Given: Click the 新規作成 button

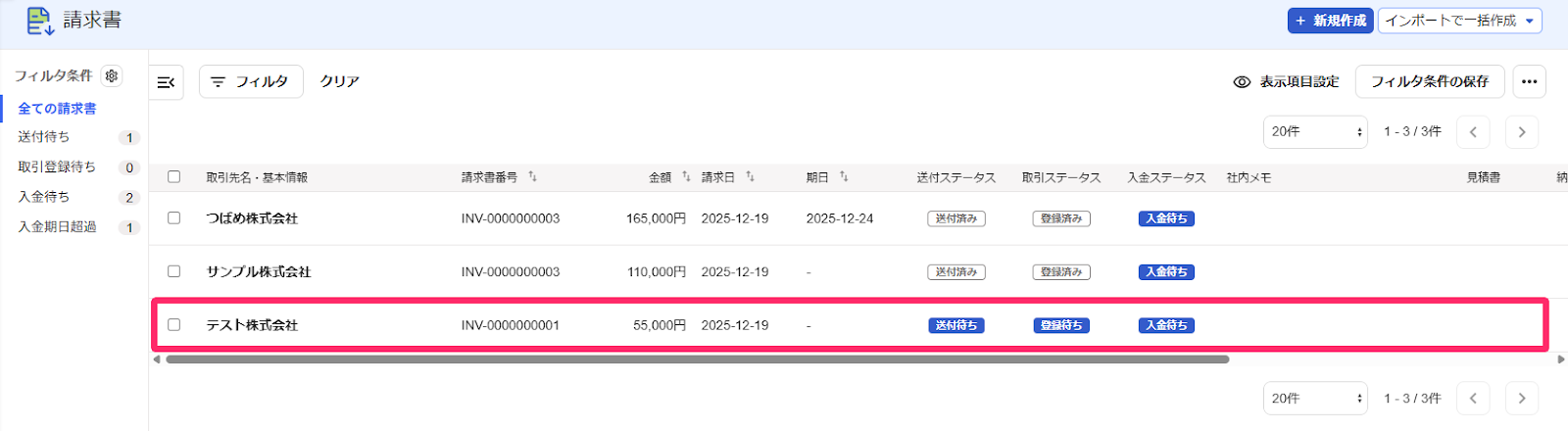Looking at the screenshot, I should 1330,21.
